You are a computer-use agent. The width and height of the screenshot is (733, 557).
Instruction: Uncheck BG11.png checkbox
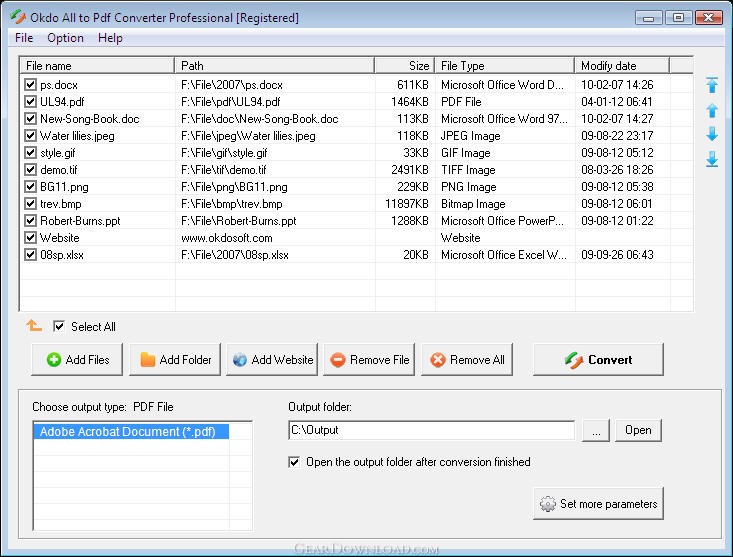[30, 186]
